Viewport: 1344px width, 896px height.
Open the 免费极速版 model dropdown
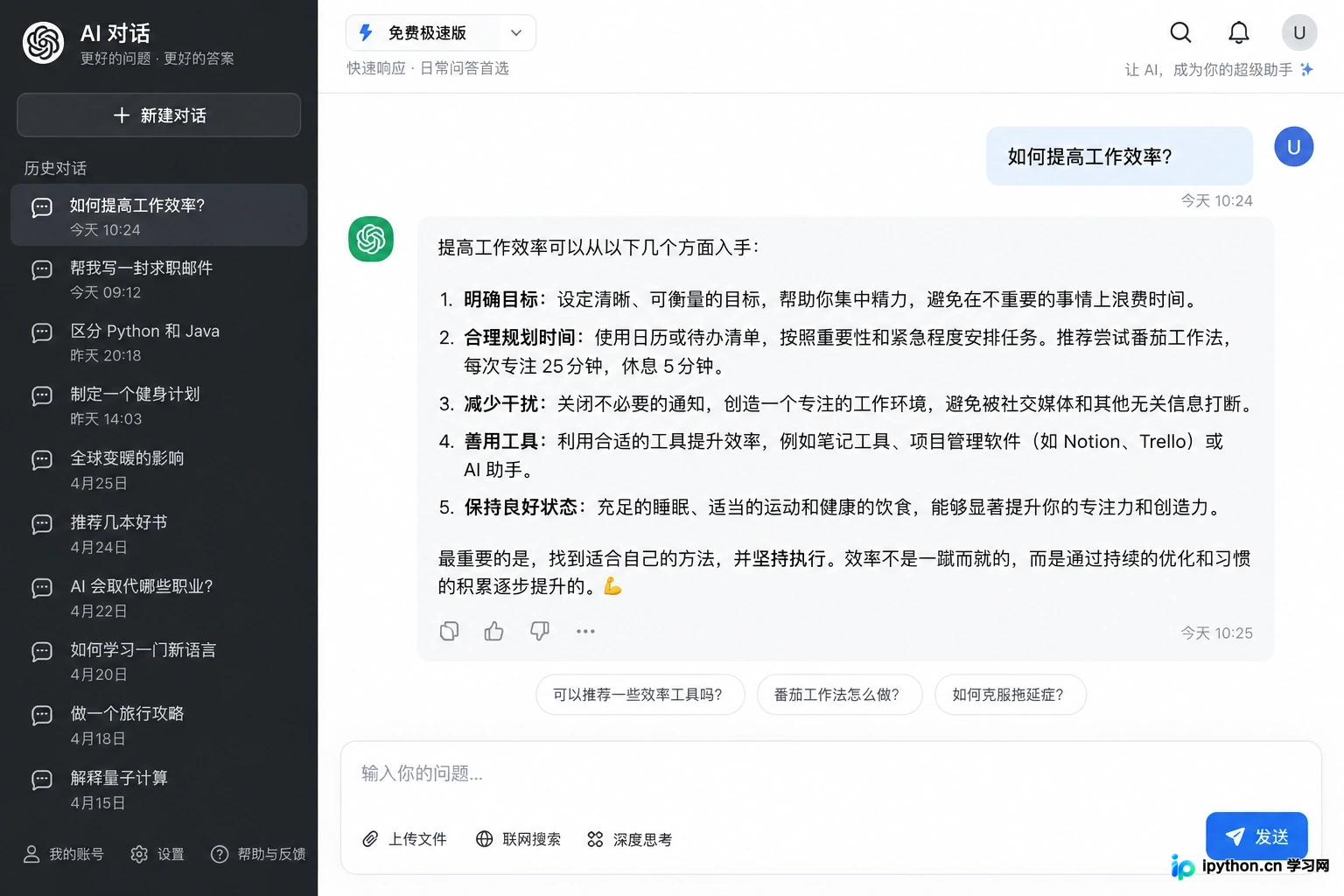[441, 33]
